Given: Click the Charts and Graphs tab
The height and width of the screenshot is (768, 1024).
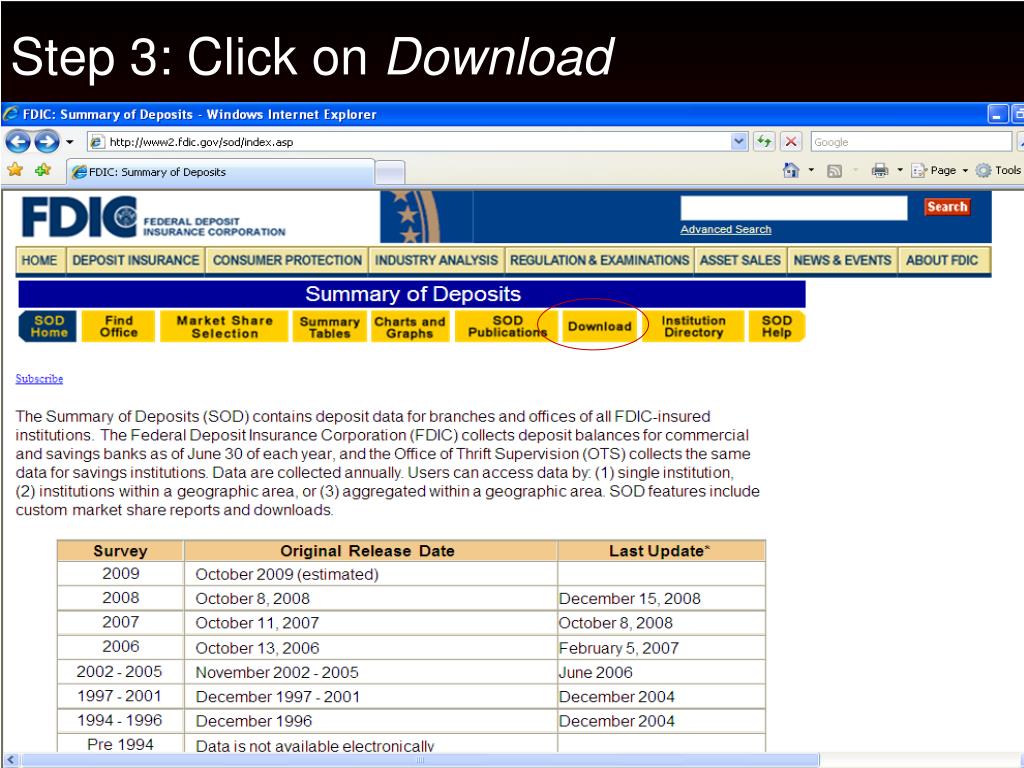Looking at the screenshot, I should click(x=409, y=327).
